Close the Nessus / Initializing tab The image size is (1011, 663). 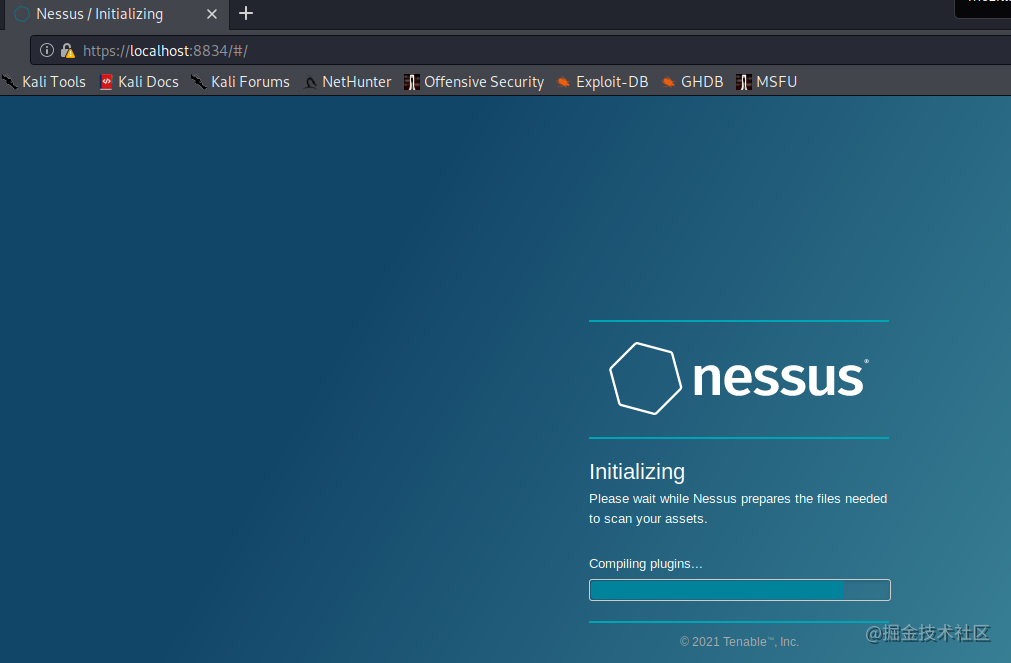coord(211,14)
